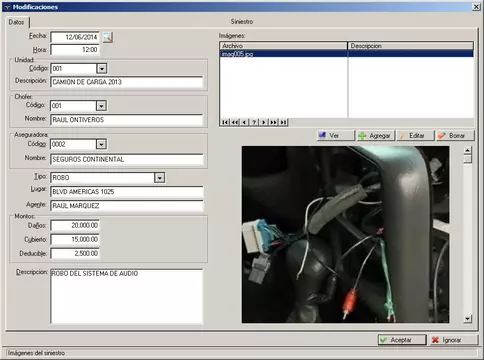Click the Agregar image button

(376, 135)
